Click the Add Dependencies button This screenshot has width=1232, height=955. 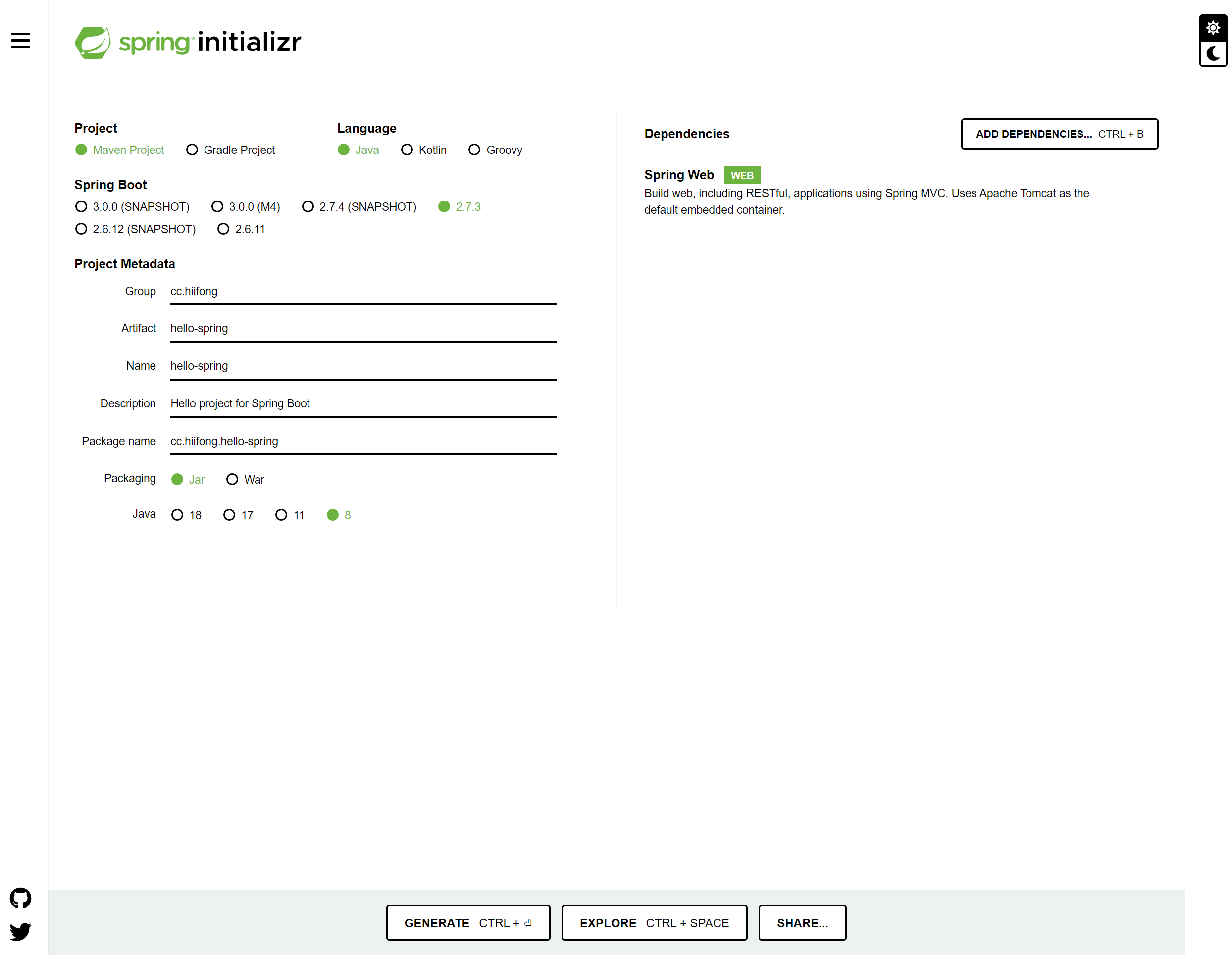tap(1059, 134)
